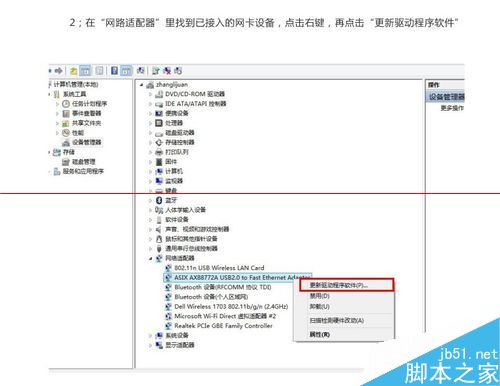Click the 处理器 processor icon
Image resolution: width=500 pixels, height=386 pixels.
click(x=159, y=123)
